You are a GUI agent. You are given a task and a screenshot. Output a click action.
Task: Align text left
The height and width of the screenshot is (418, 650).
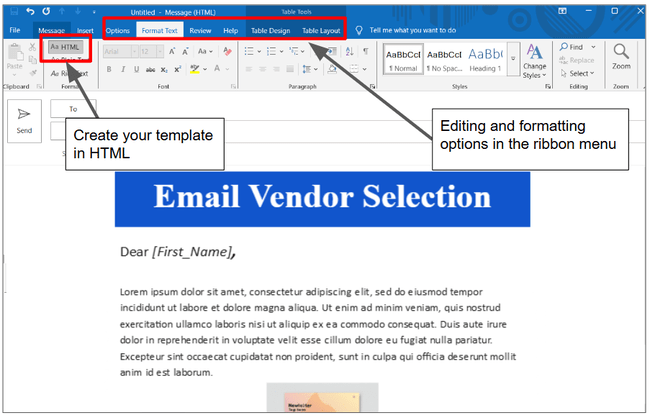(x=249, y=69)
